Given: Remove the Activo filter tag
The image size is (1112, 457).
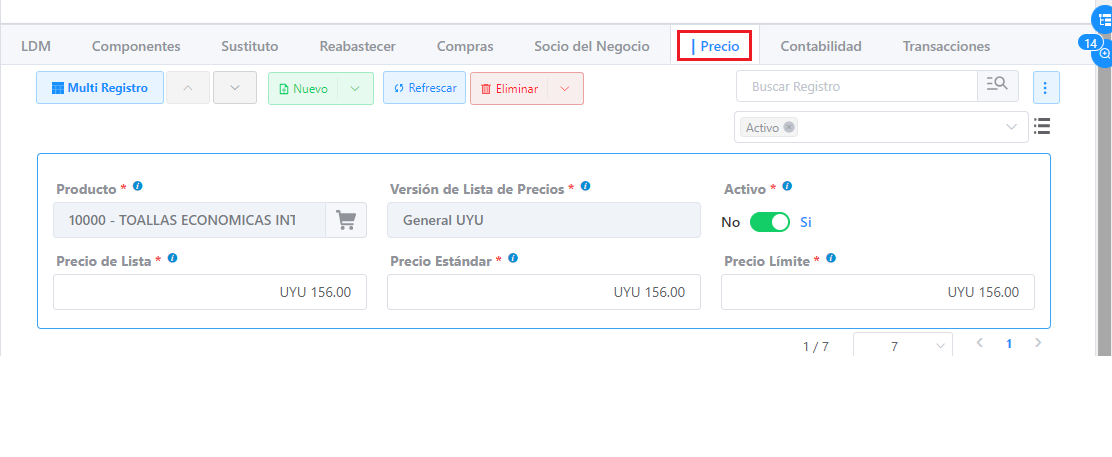Looking at the screenshot, I should coord(790,127).
